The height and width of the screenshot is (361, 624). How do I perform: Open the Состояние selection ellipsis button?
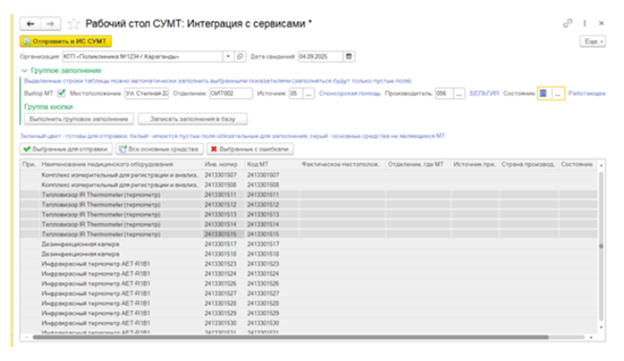(x=558, y=94)
